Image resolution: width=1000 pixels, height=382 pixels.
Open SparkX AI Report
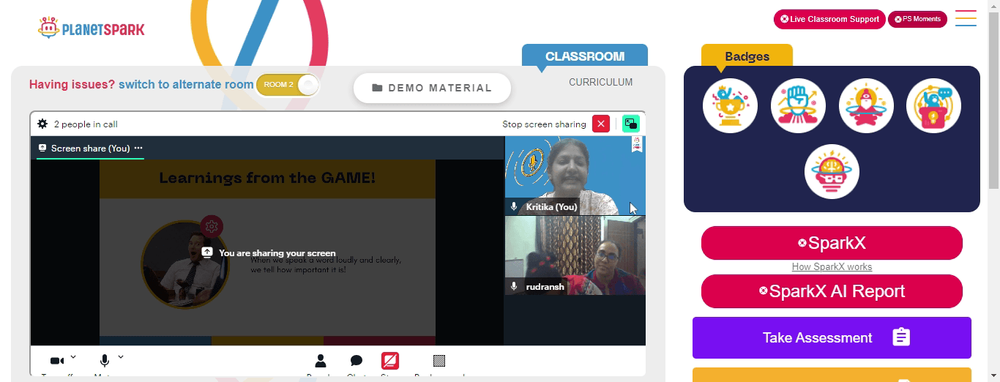coord(832,291)
